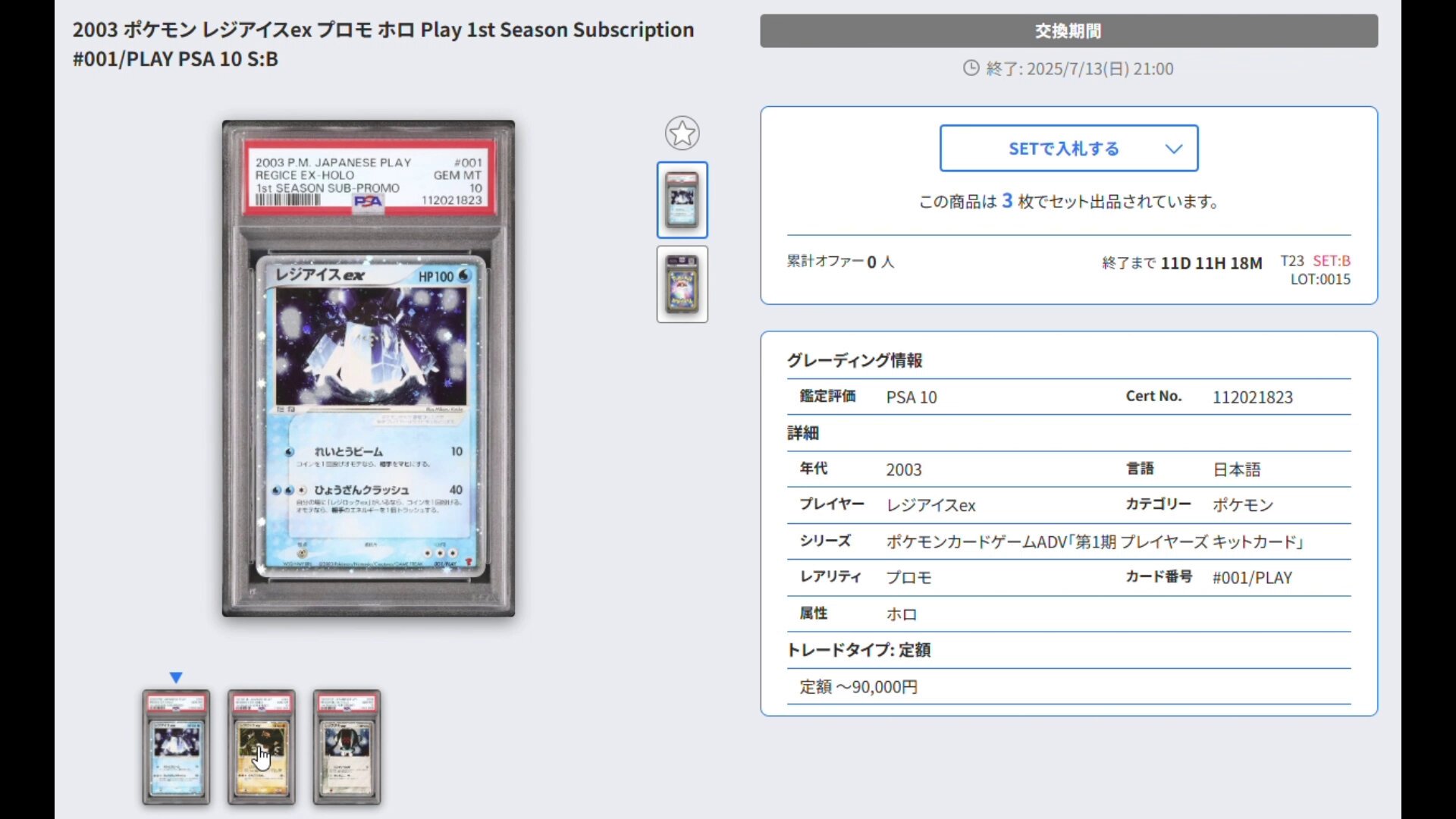The image size is (1456, 819).
Task: Select the third gray card thumbnail in set
Action: (x=347, y=747)
